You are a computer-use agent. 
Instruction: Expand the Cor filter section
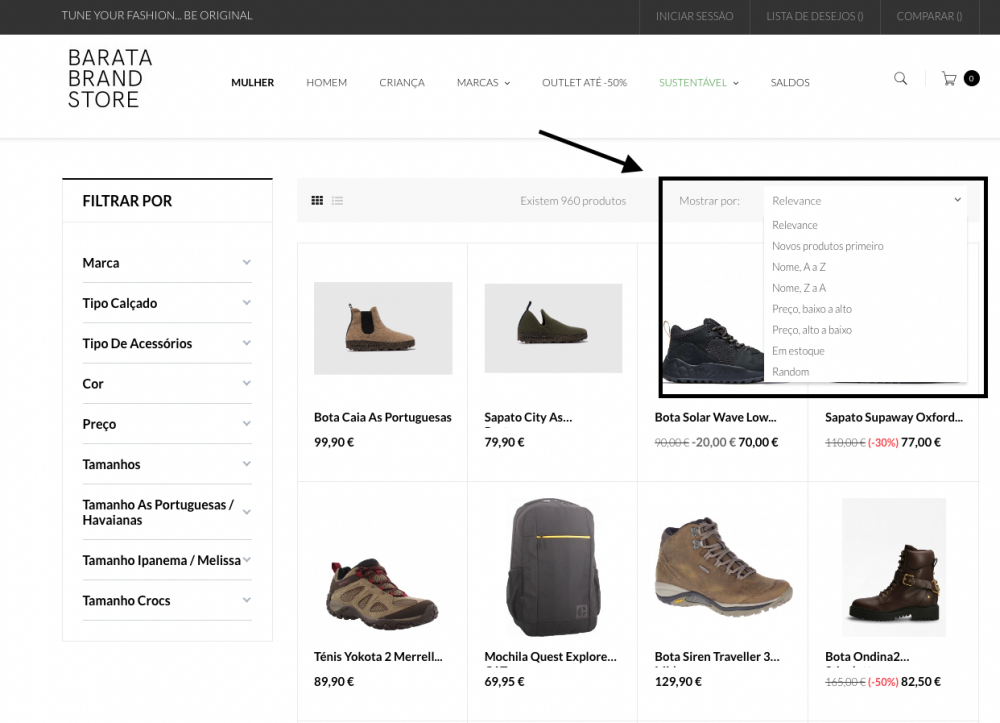tap(166, 384)
